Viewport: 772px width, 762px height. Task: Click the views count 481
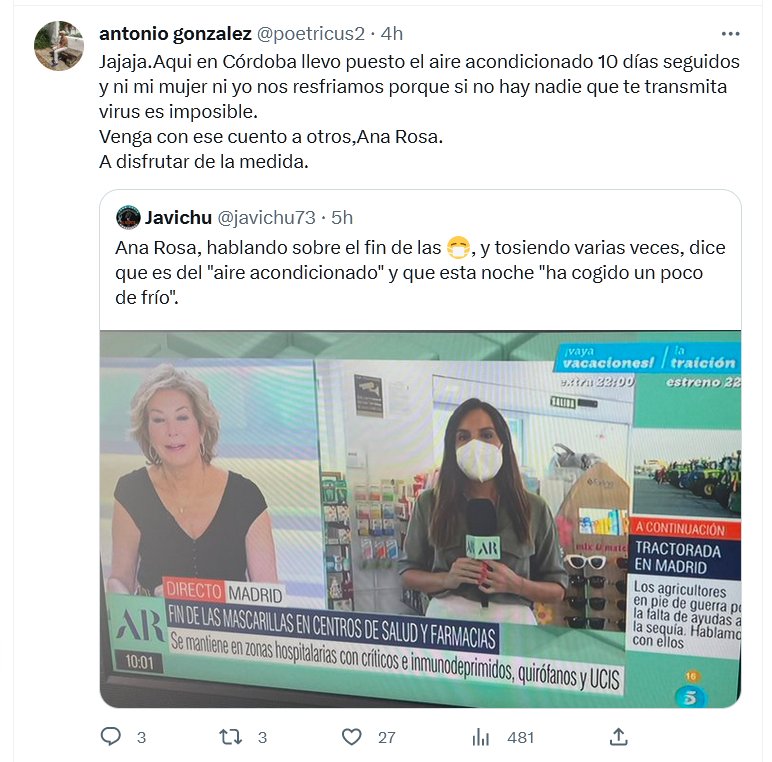coord(520,737)
